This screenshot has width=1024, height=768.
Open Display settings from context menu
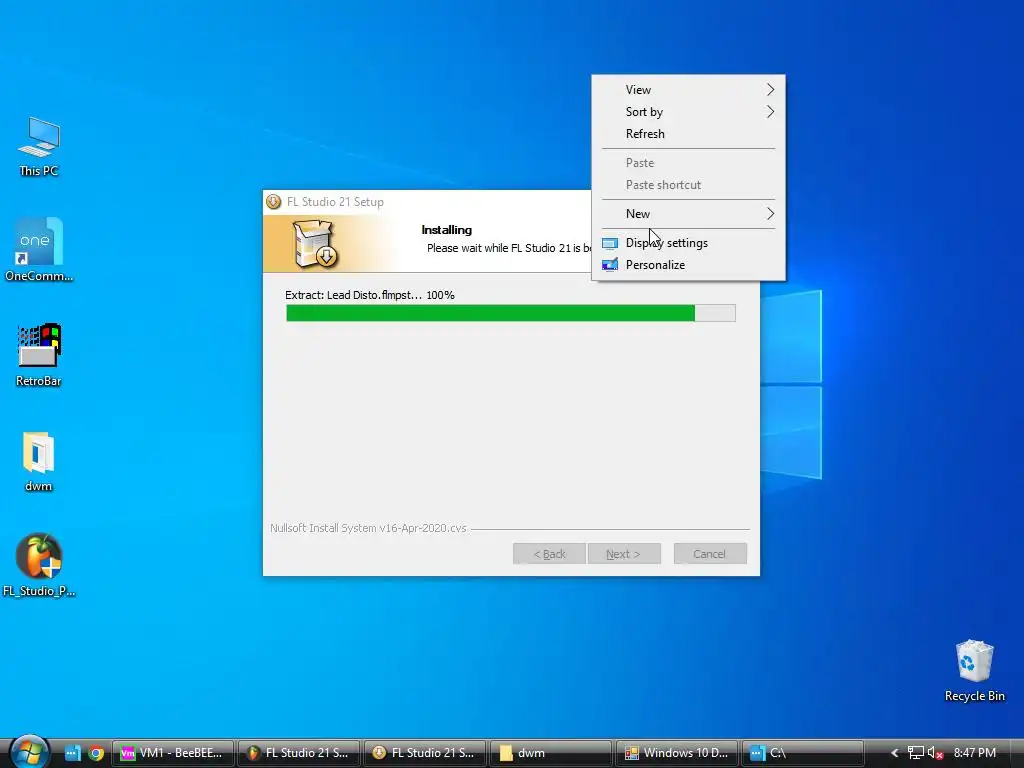(x=688, y=243)
